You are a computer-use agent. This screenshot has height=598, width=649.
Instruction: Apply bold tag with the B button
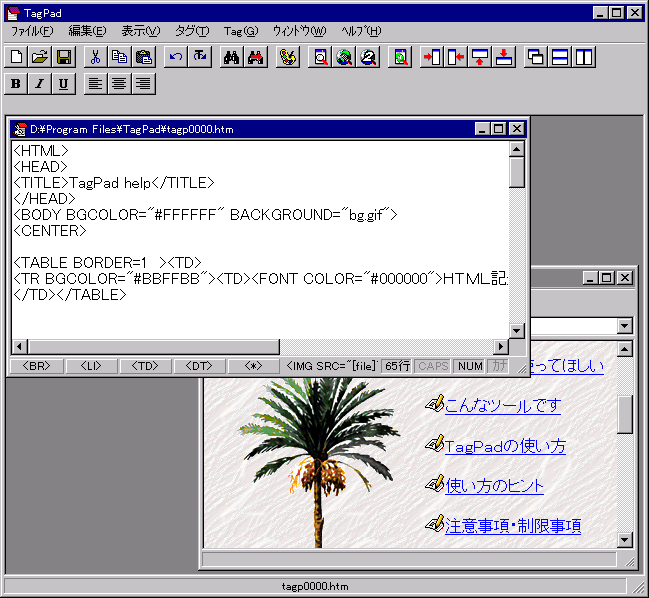(x=16, y=84)
